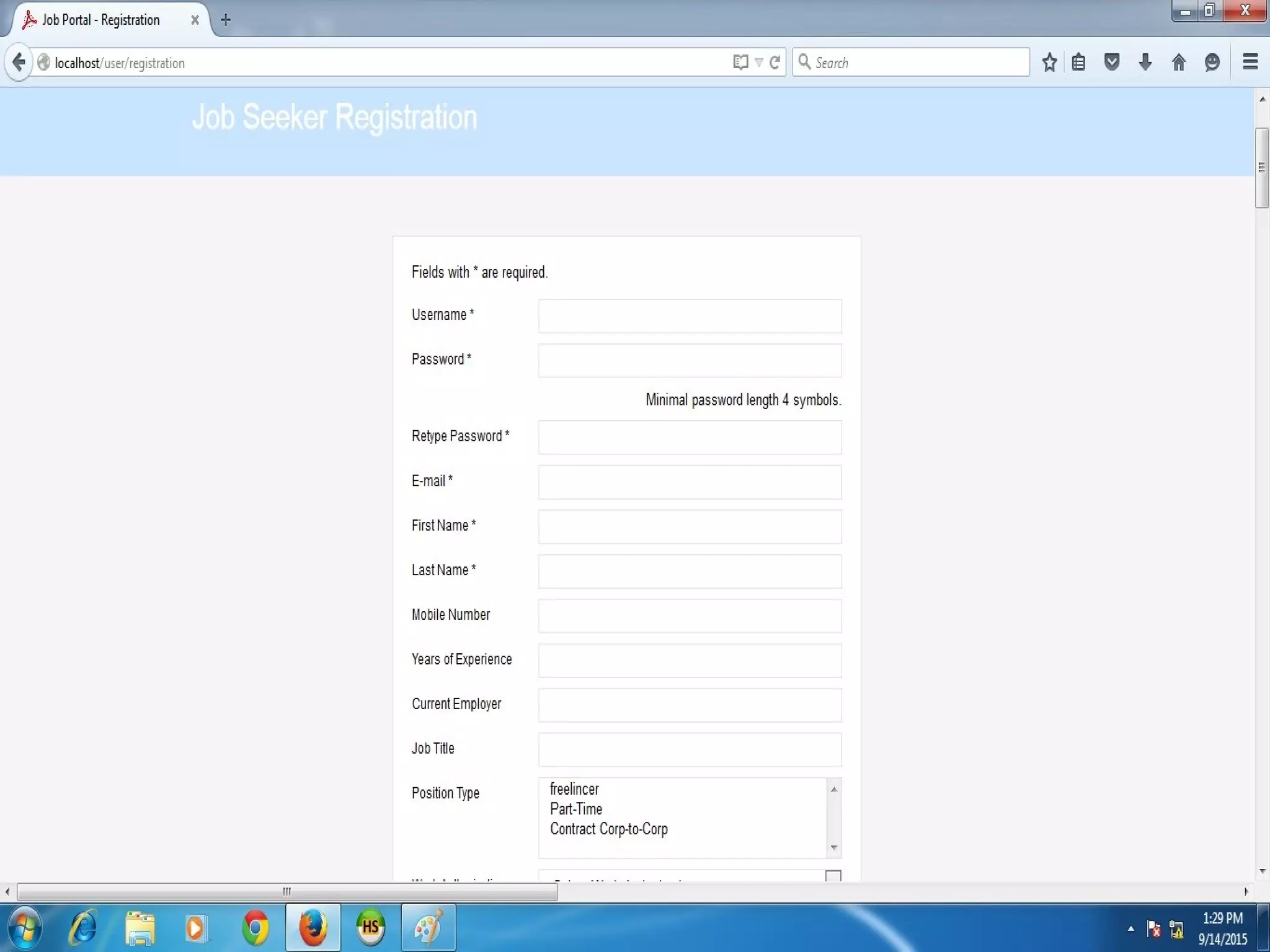Open the Firefox hamburger menu

(x=1250, y=62)
